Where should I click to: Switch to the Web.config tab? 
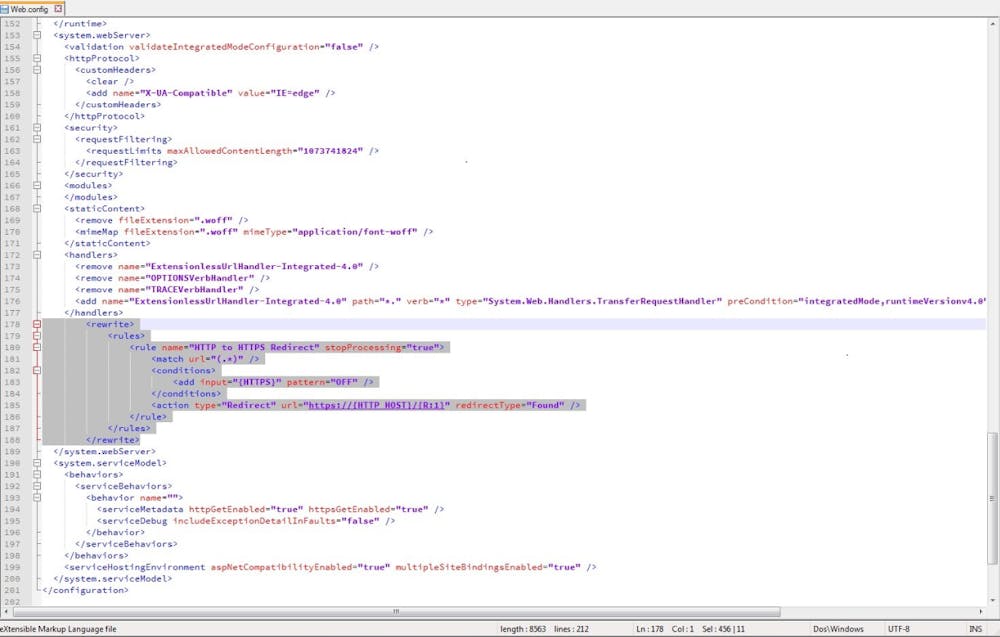pos(30,8)
